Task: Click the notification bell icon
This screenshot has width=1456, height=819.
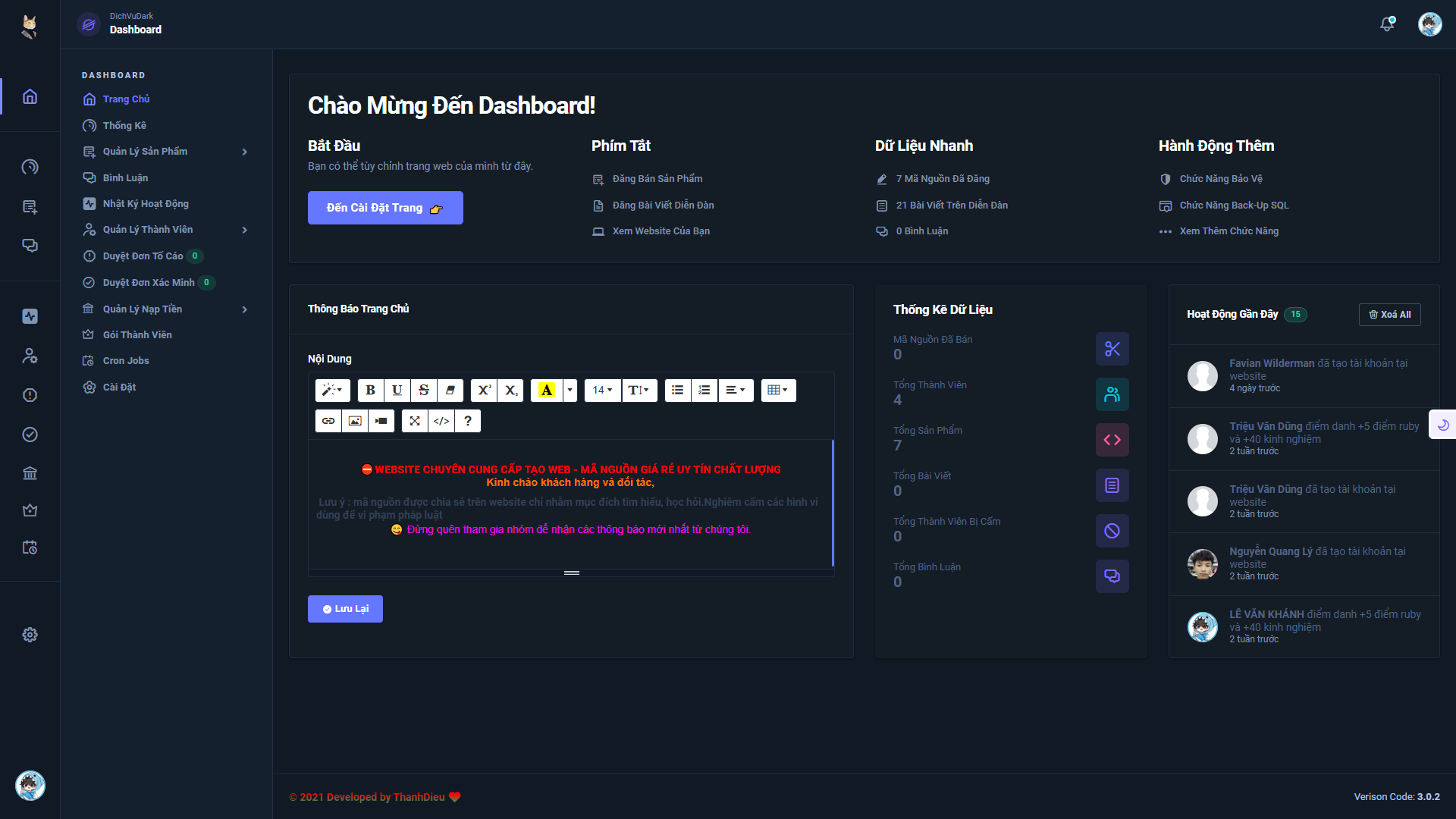Action: pos(1387,24)
